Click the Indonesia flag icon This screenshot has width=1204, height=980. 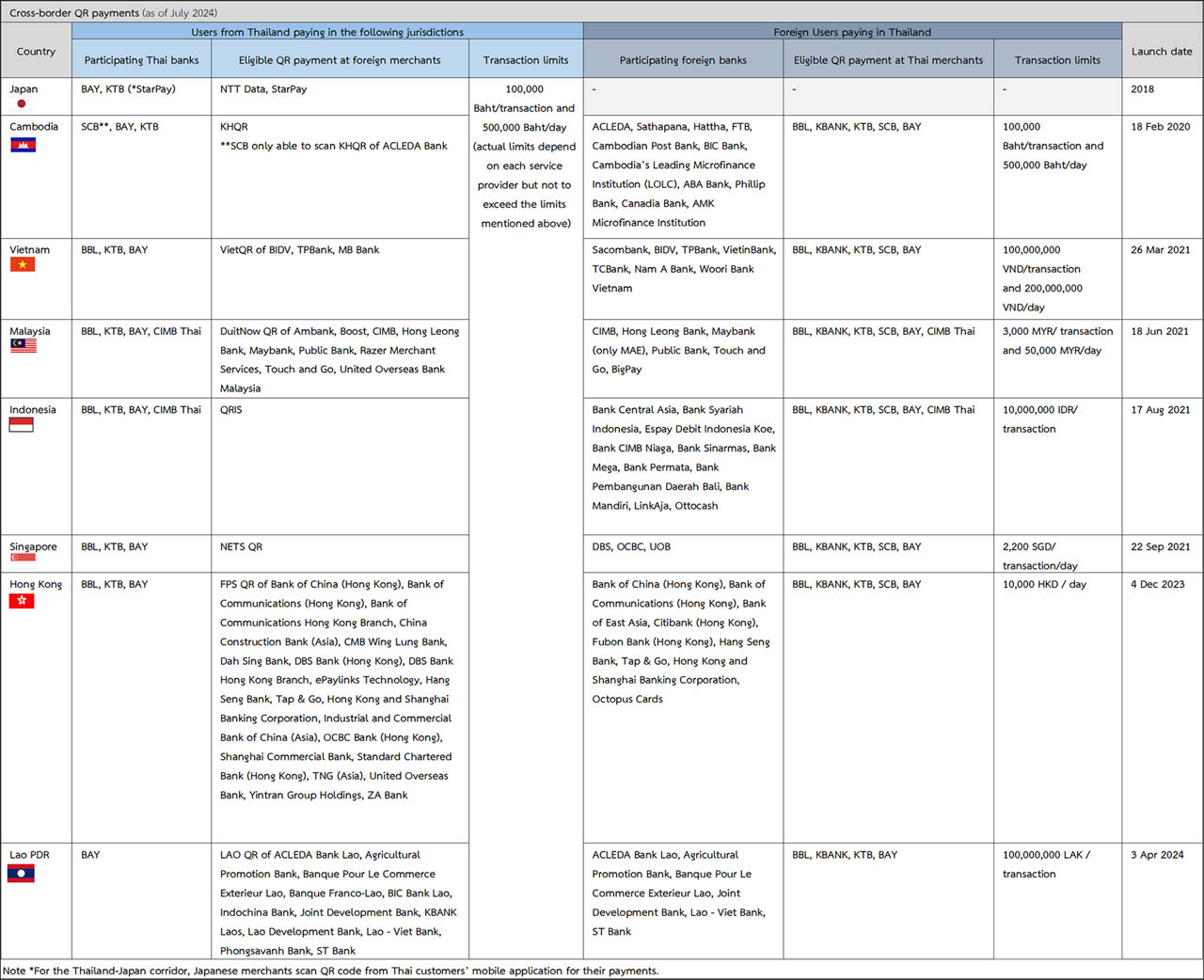(x=21, y=425)
